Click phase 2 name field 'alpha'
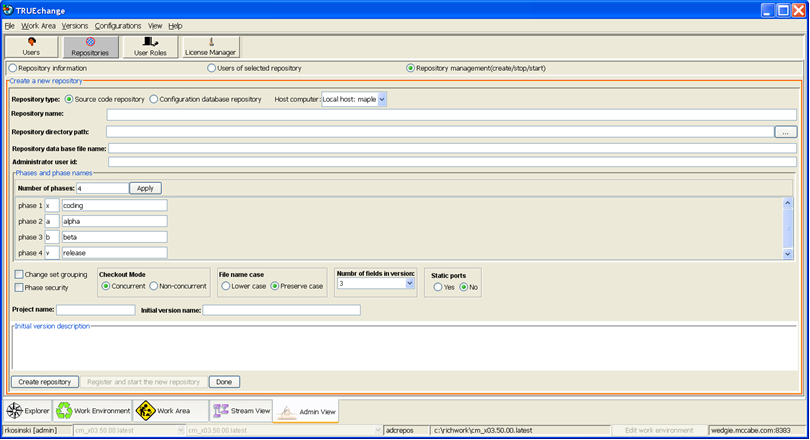810x440 pixels. click(114, 222)
